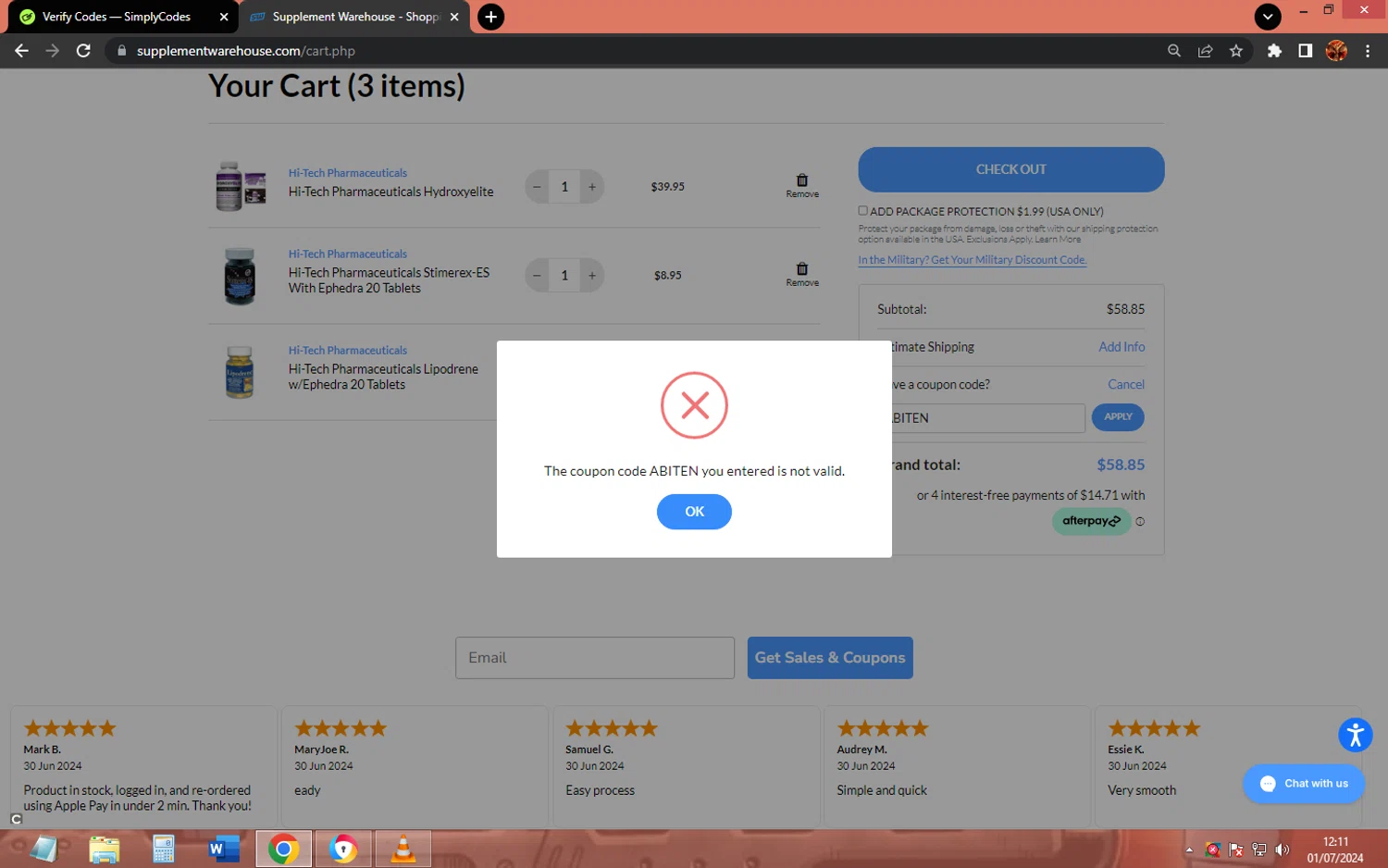Decrease Stimerex-ES quantity

point(537,276)
